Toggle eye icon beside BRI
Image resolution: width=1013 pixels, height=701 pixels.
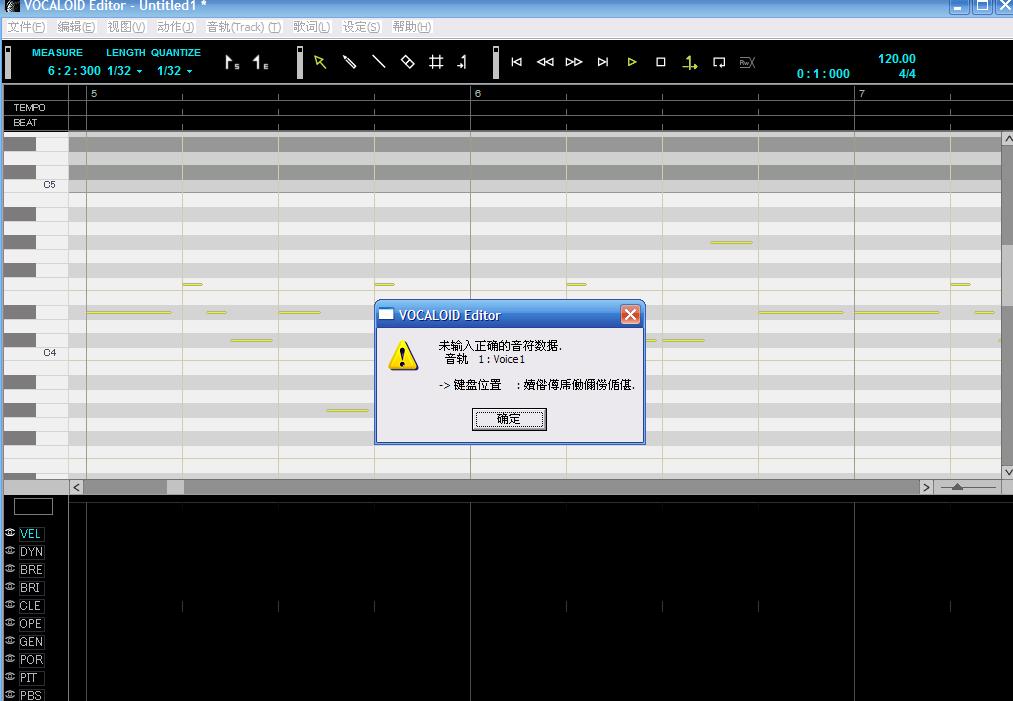coord(10,587)
